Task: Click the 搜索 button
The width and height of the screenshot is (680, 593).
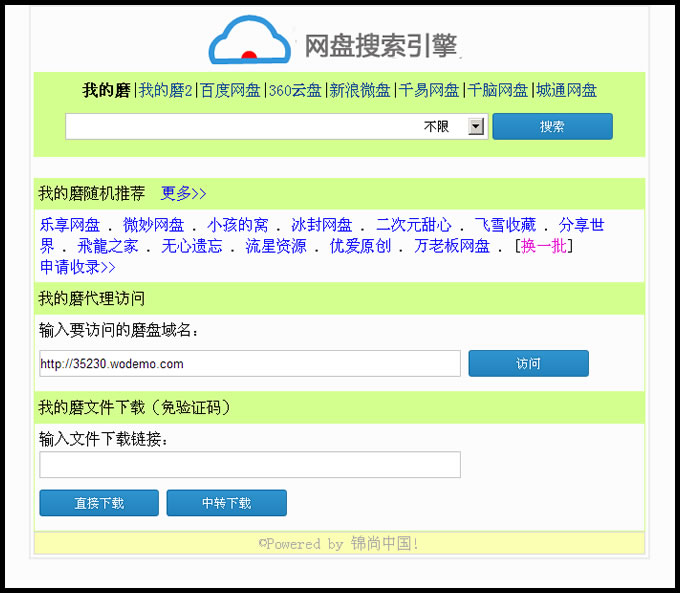Action: (552, 127)
